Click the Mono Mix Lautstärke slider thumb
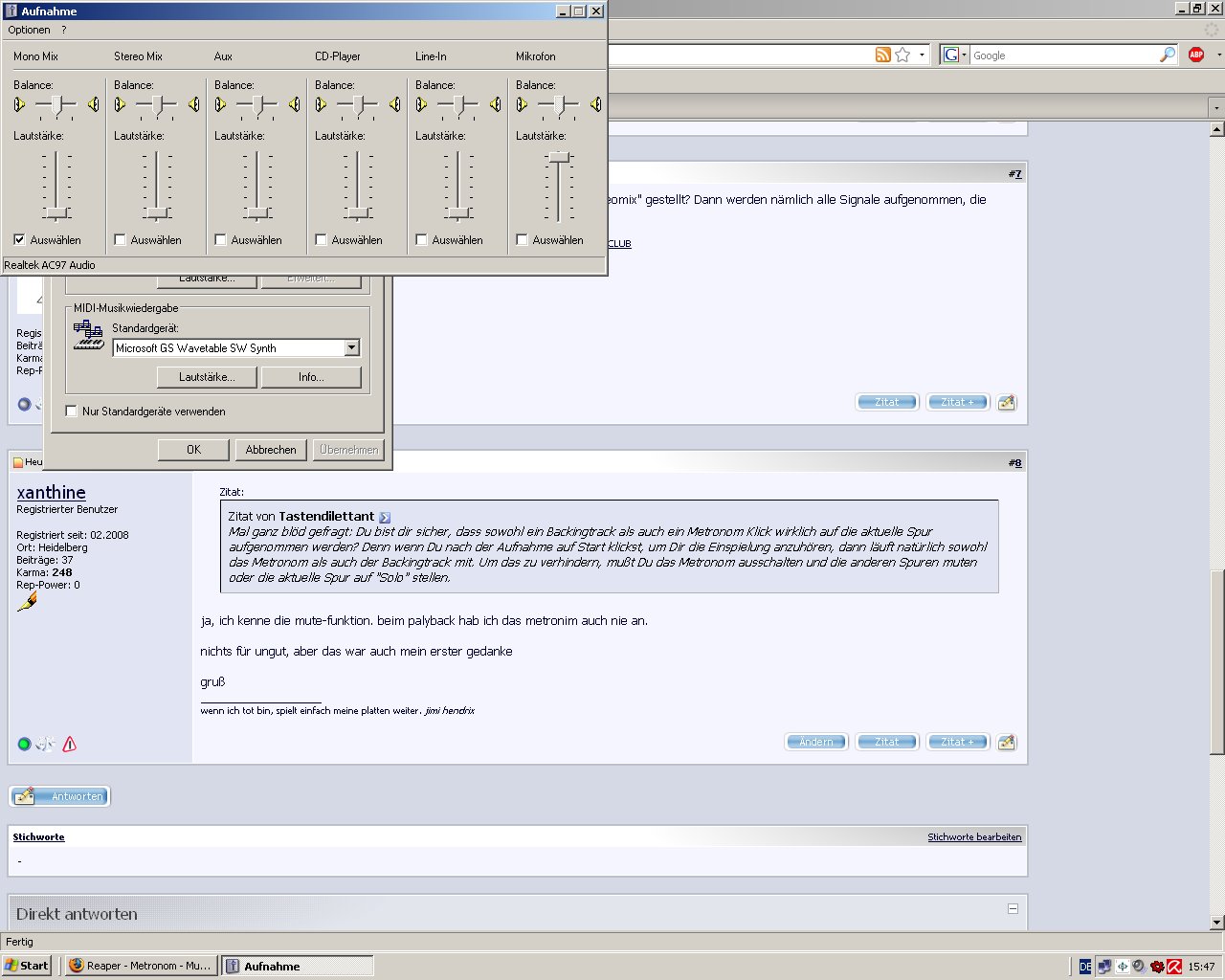 pyautogui.click(x=56, y=212)
